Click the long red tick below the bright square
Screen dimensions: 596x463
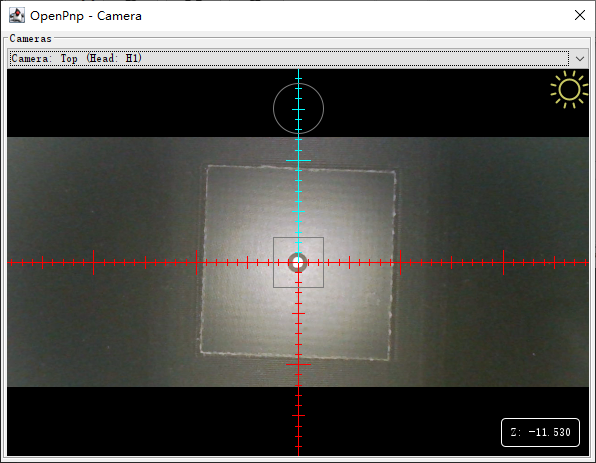[298, 364]
